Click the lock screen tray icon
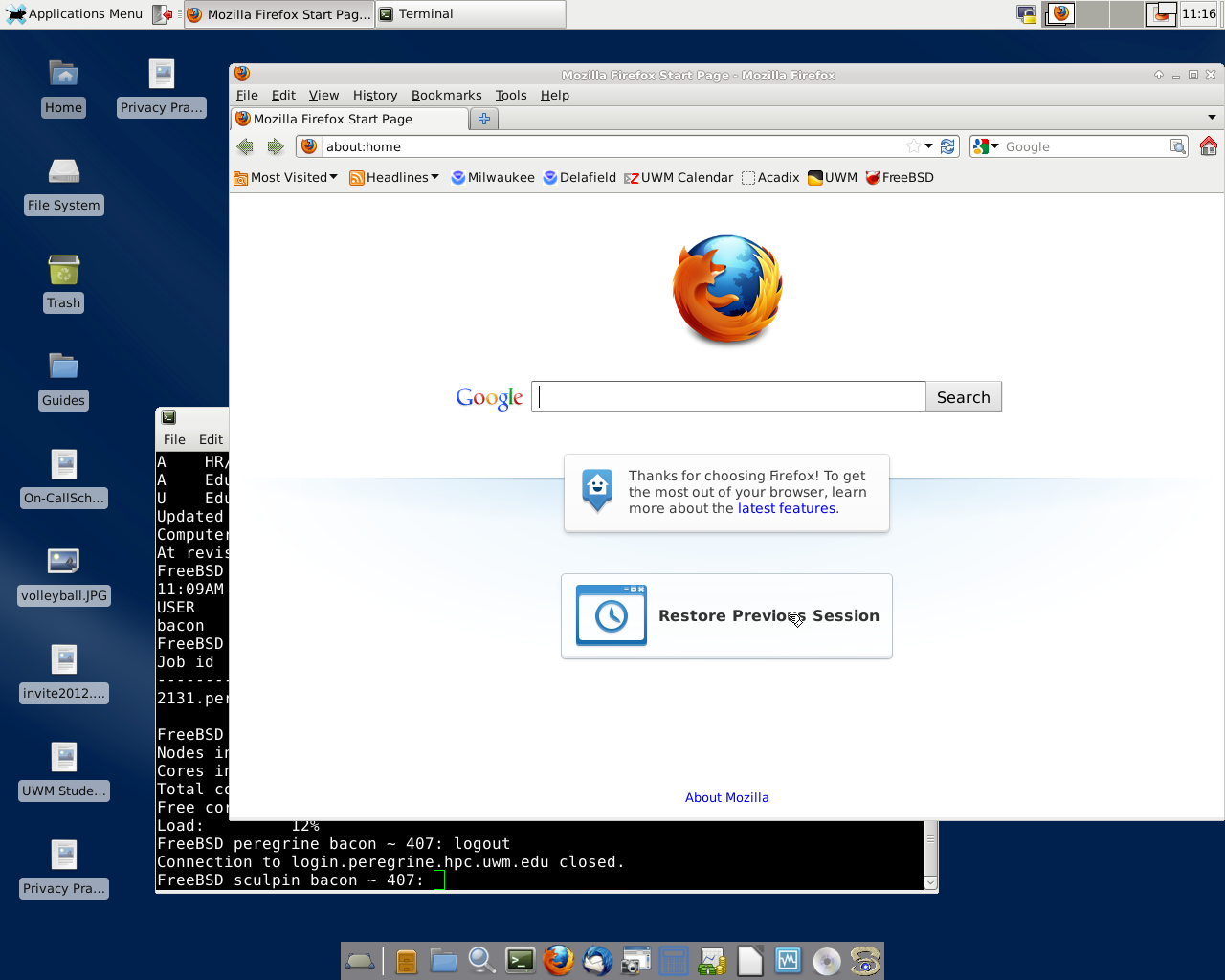Image resolution: width=1225 pixels, height=980 pixels. pos(1026,14)
